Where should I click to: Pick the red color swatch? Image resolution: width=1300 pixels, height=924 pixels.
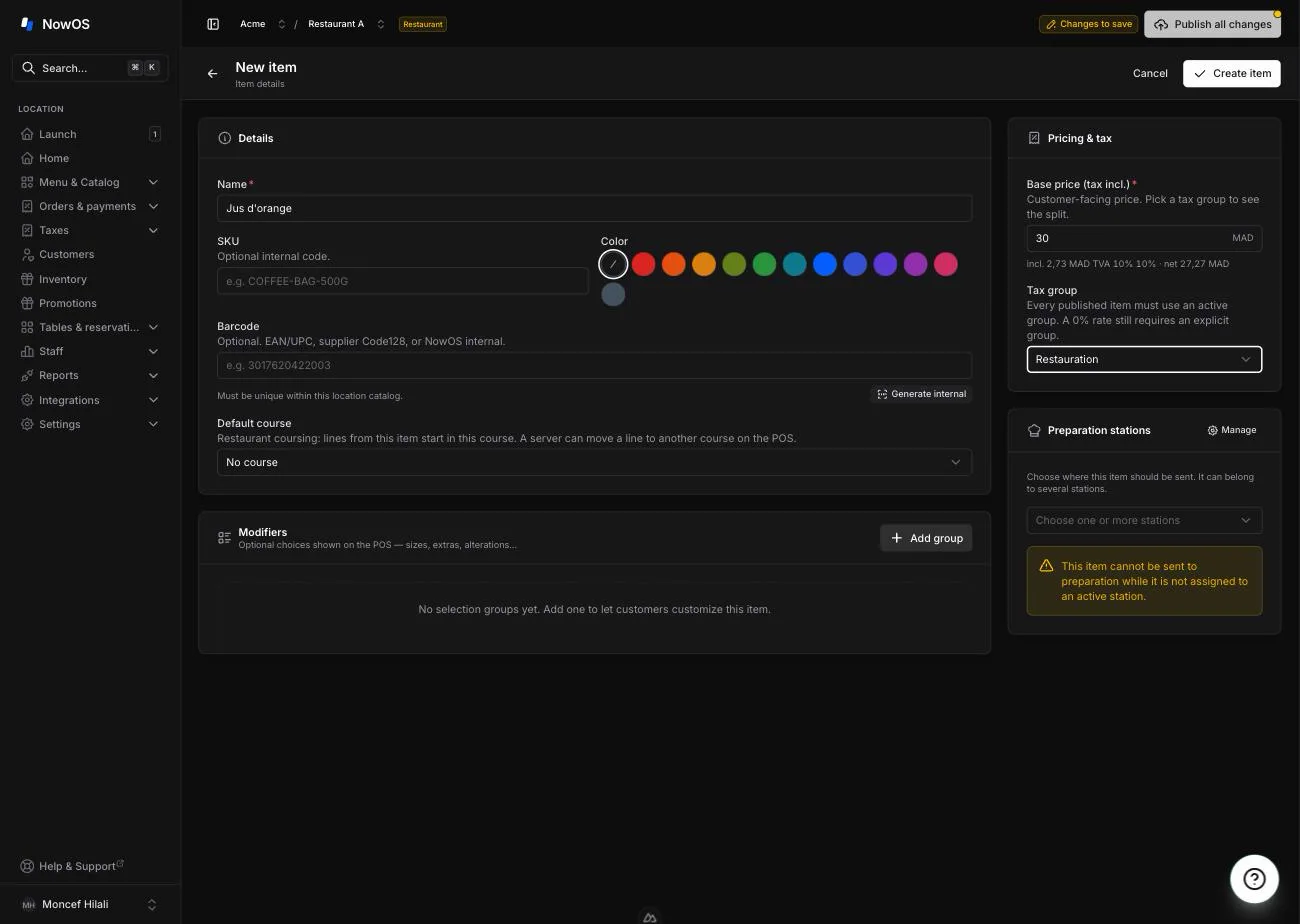coord(643,264)
